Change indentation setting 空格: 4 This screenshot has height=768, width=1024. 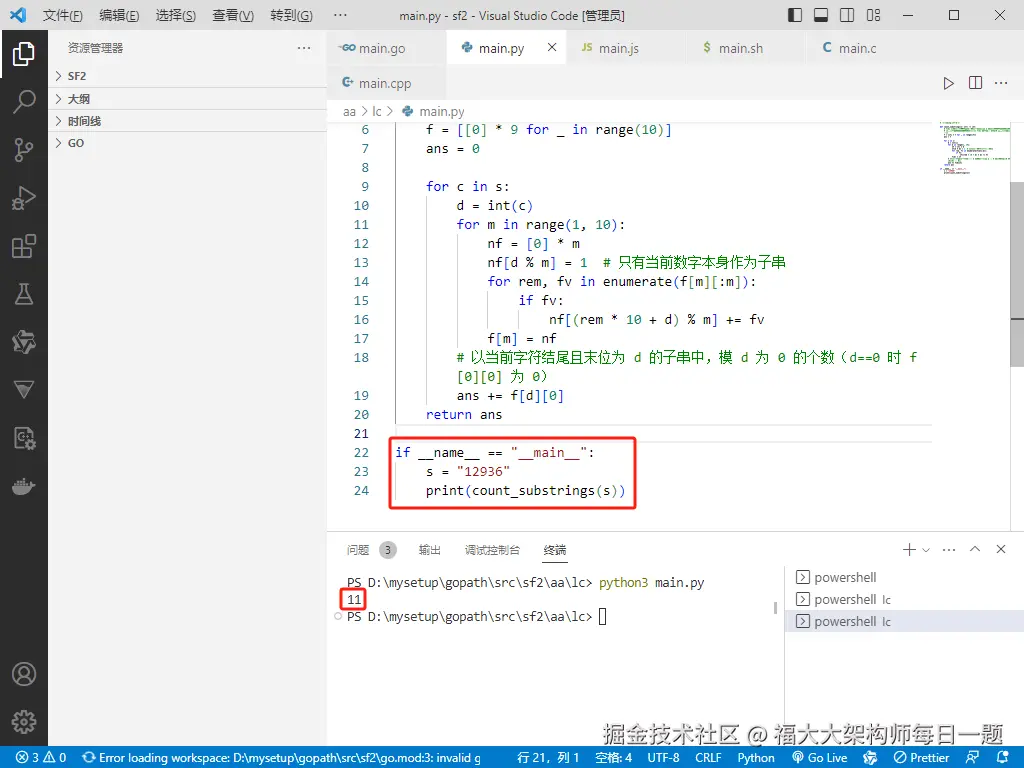point(613,758)
